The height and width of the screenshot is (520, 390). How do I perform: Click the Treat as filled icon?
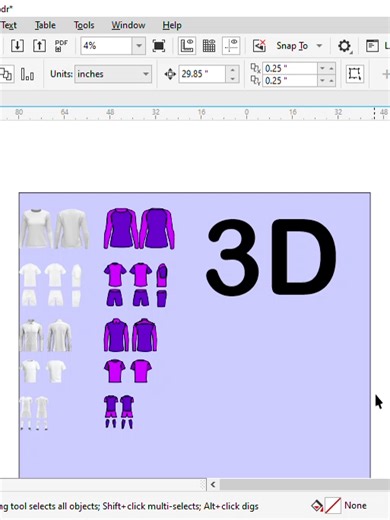[x=354, y=74]
